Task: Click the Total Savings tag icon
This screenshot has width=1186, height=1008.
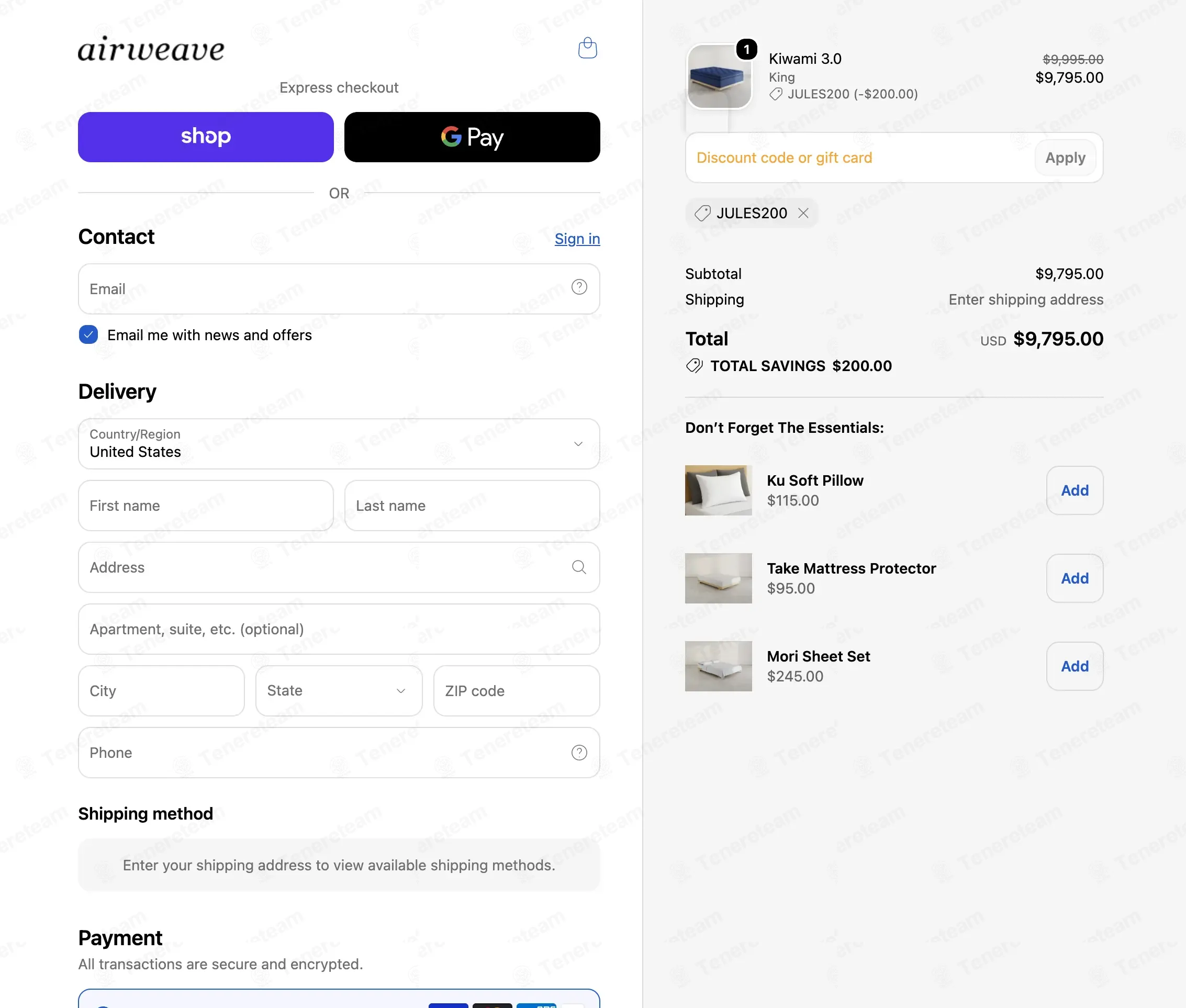Action: point(695,366)
